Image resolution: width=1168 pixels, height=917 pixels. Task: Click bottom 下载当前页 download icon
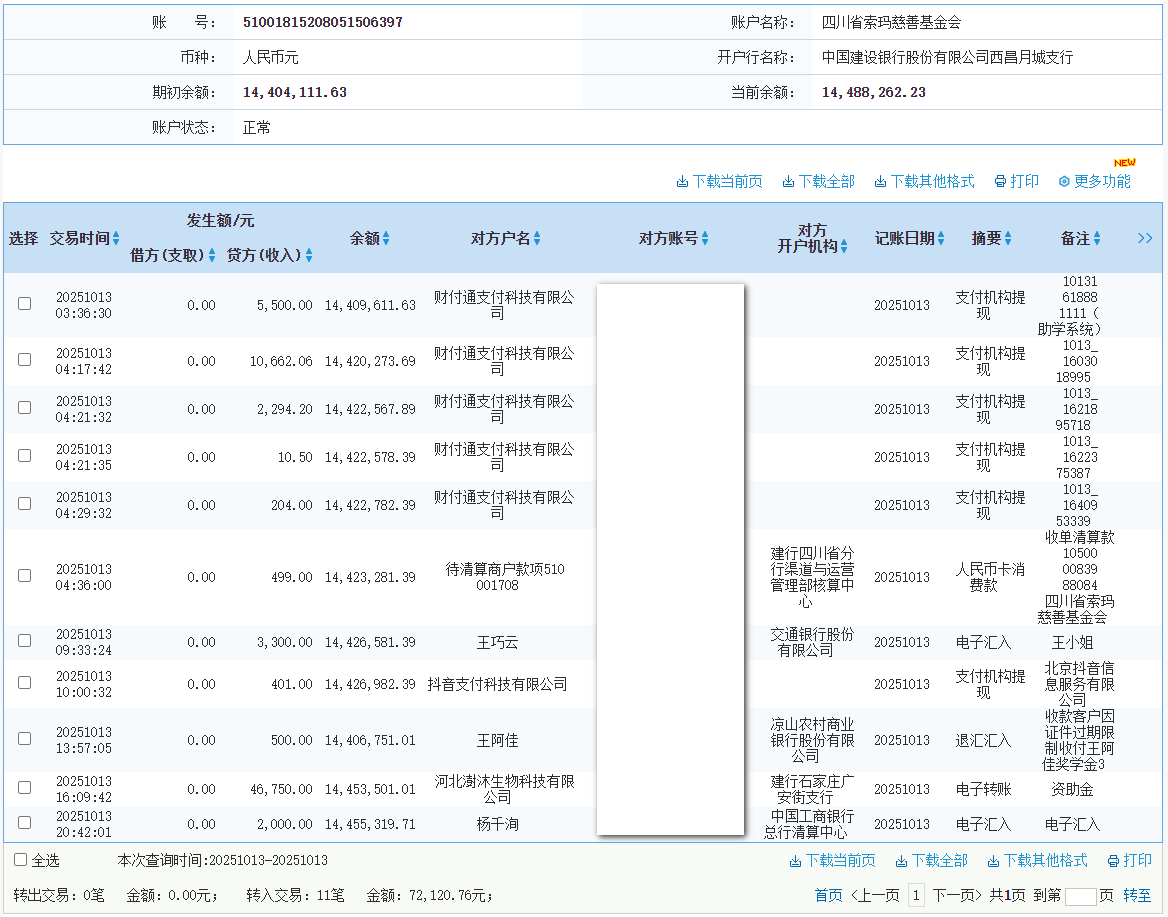click(x=795, y=861)
